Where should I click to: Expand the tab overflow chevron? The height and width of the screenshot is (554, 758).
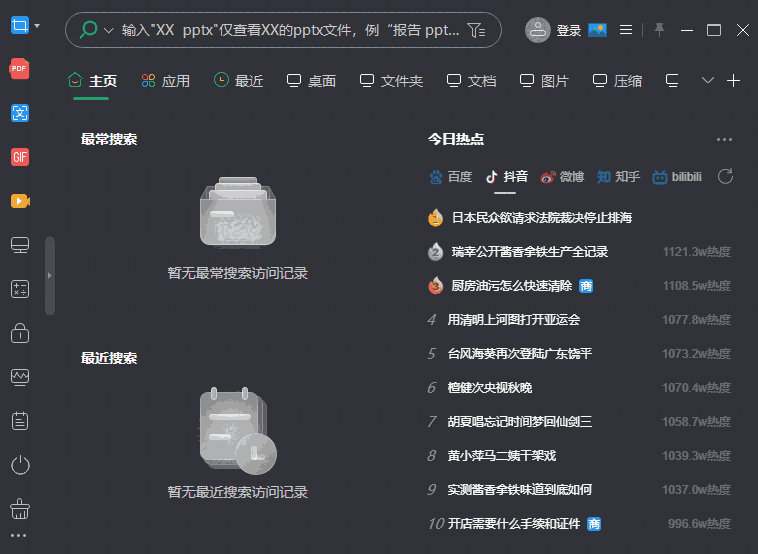coord(708,80)
